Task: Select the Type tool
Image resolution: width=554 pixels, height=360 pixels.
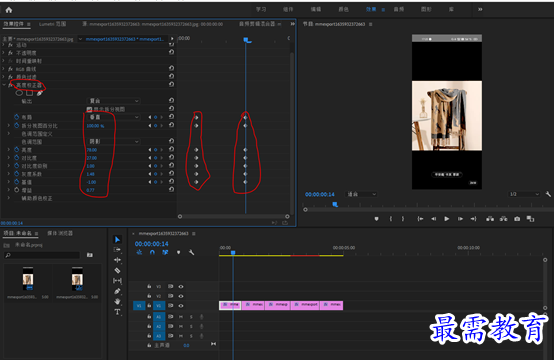Action: coord(117,312)
